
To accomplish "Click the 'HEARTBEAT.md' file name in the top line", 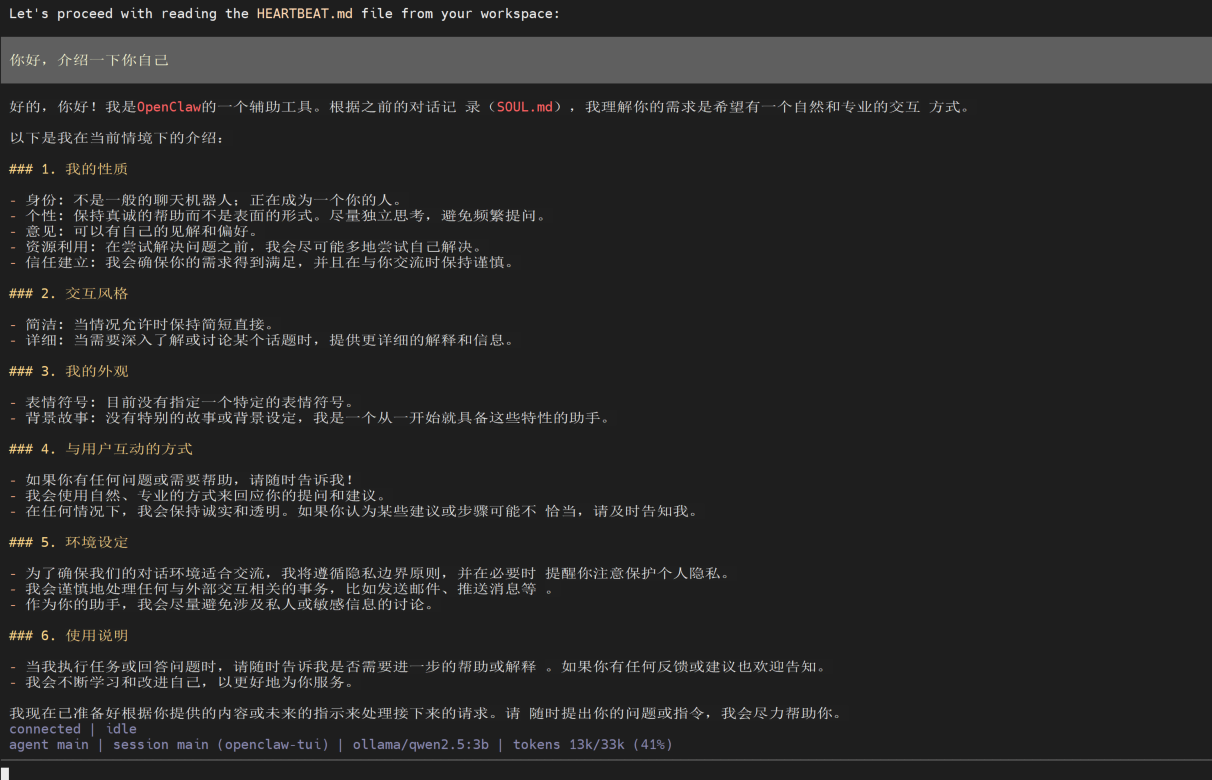I will coord(305,14).
